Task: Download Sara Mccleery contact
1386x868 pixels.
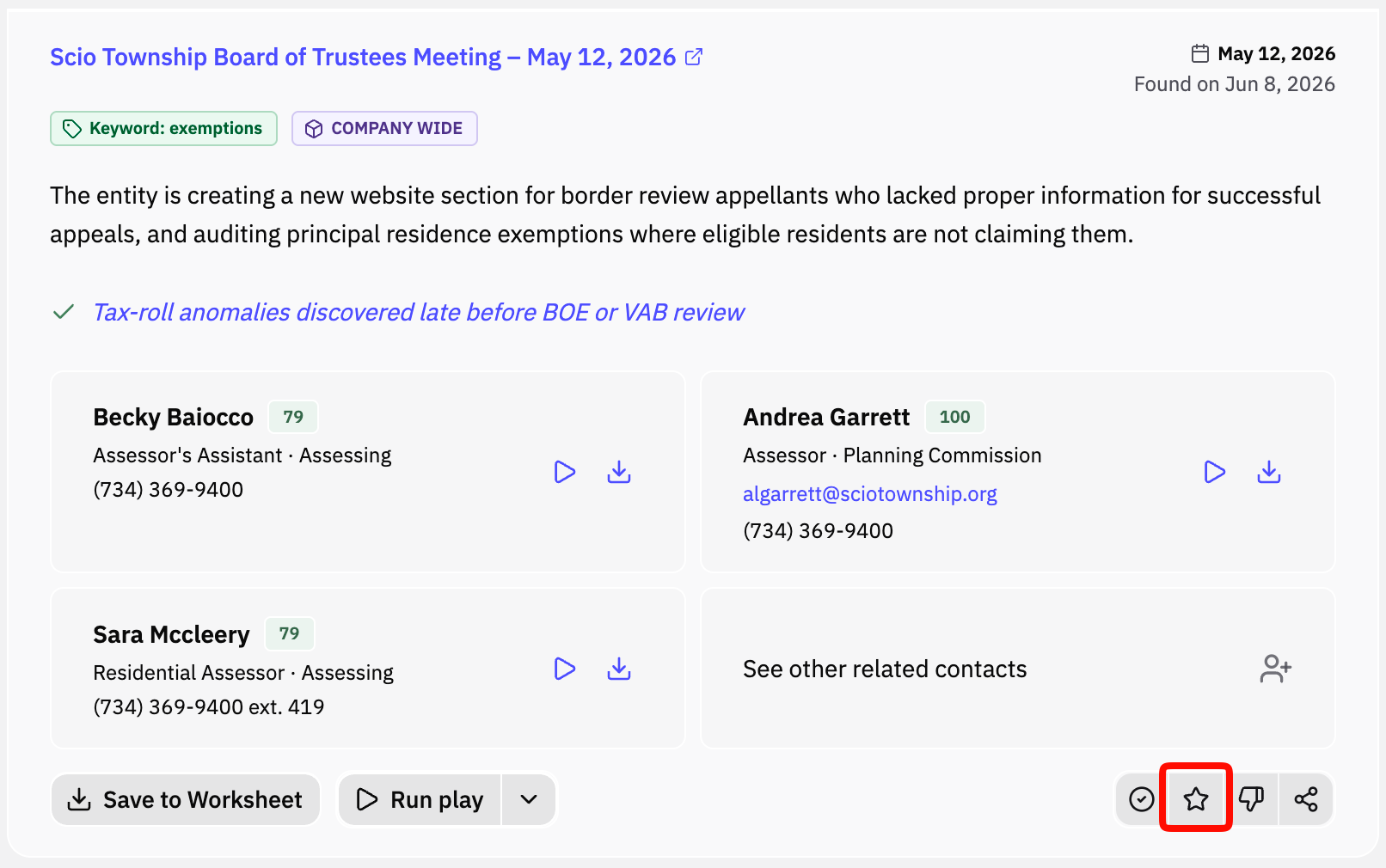Action: 619,669
